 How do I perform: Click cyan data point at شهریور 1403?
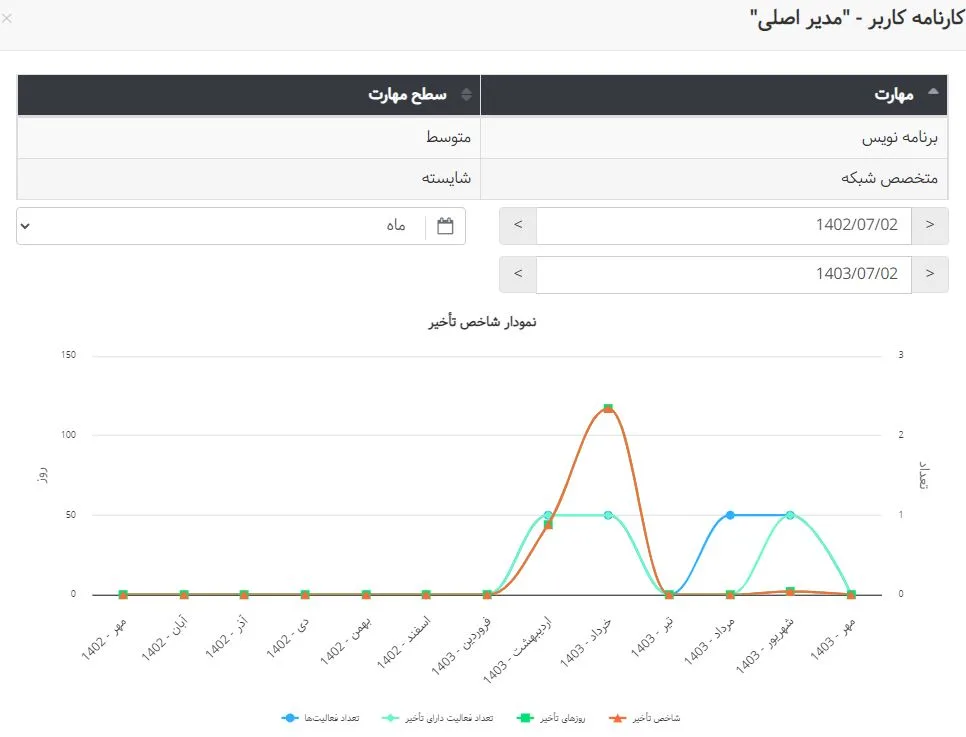tap(790, 515)
